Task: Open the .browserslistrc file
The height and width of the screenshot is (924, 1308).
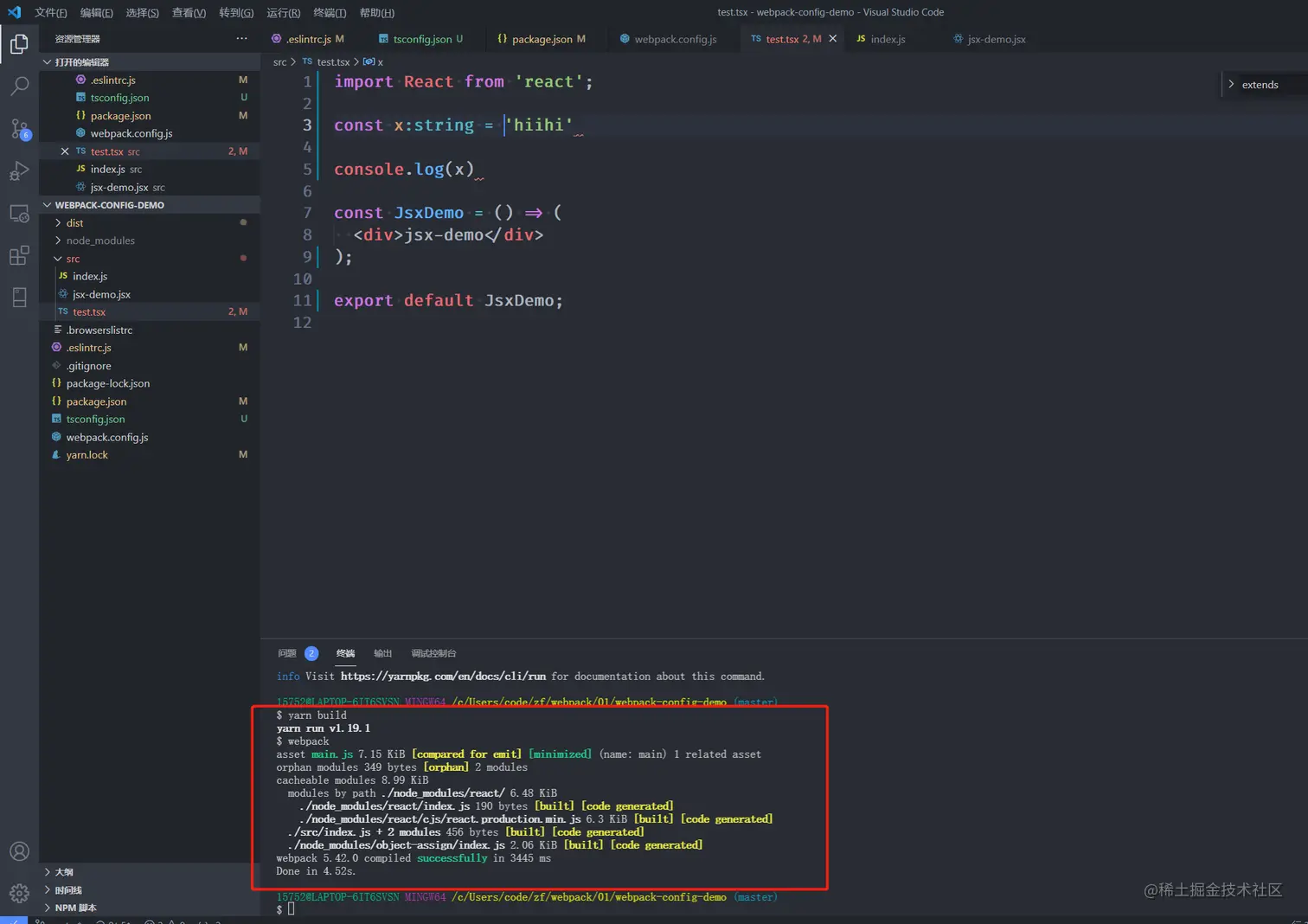Action: coord(150,330)
